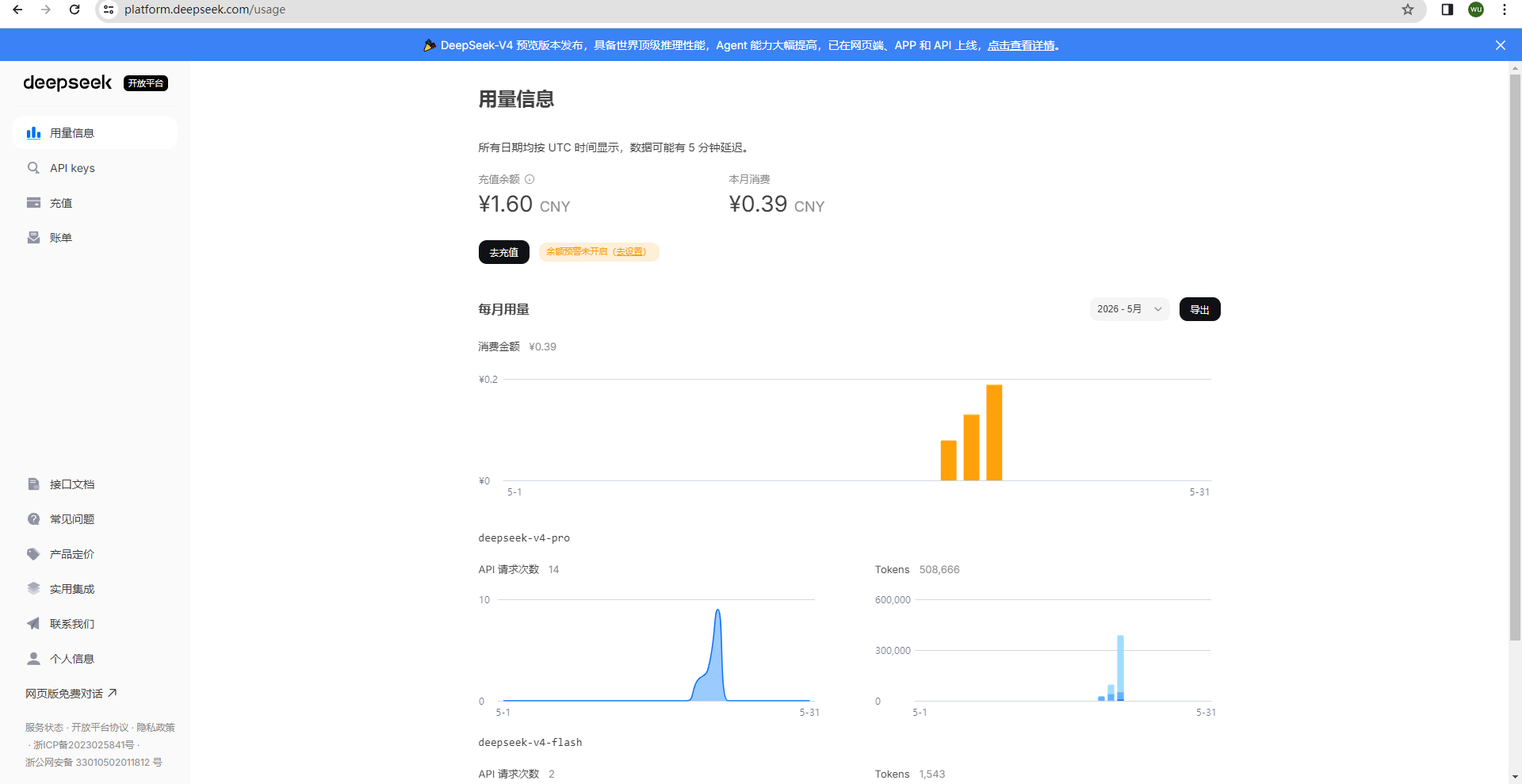
Task: Click the 实用集成 layers icon
Action: (33, 588)
